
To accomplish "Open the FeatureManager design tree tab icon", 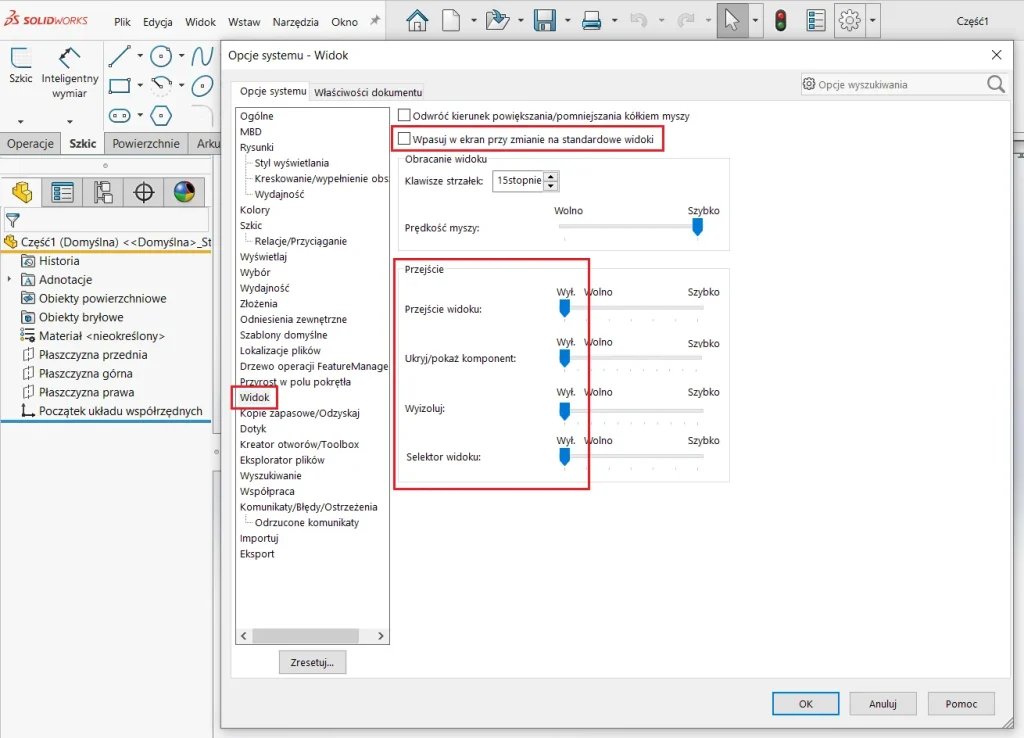I will (x=22, y=192).
